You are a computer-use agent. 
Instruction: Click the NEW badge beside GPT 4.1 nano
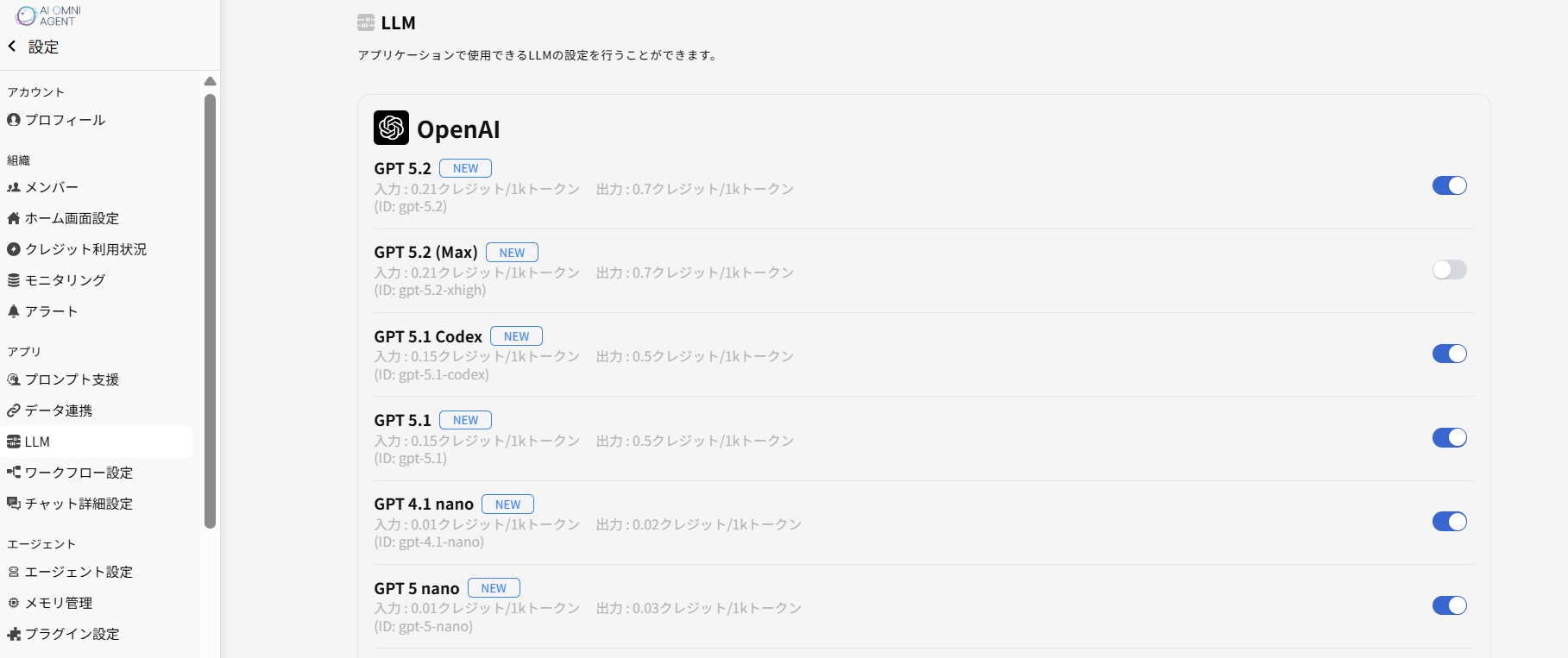coord(507,504)
